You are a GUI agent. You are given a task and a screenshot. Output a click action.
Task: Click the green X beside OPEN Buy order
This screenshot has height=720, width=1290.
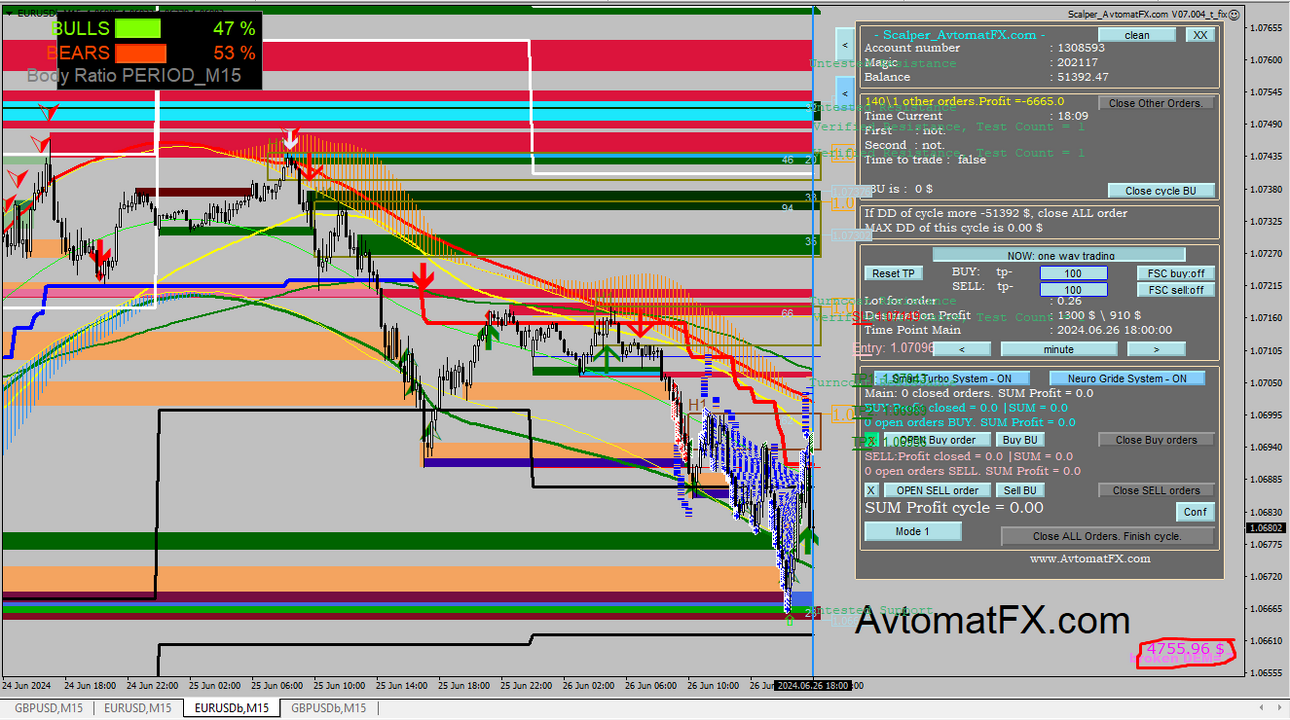[871, 440]
